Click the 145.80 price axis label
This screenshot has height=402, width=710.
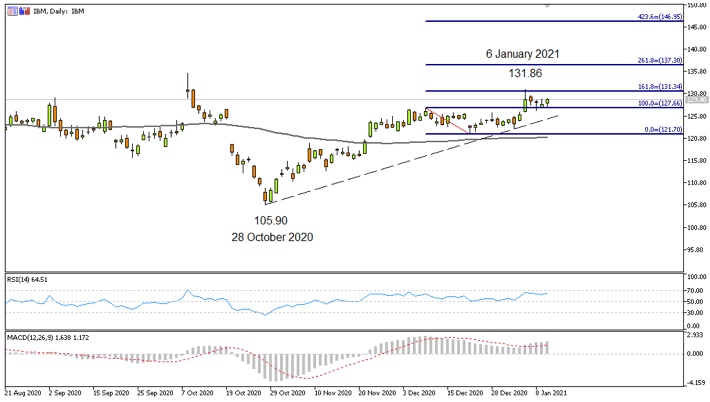pos(698,27)
